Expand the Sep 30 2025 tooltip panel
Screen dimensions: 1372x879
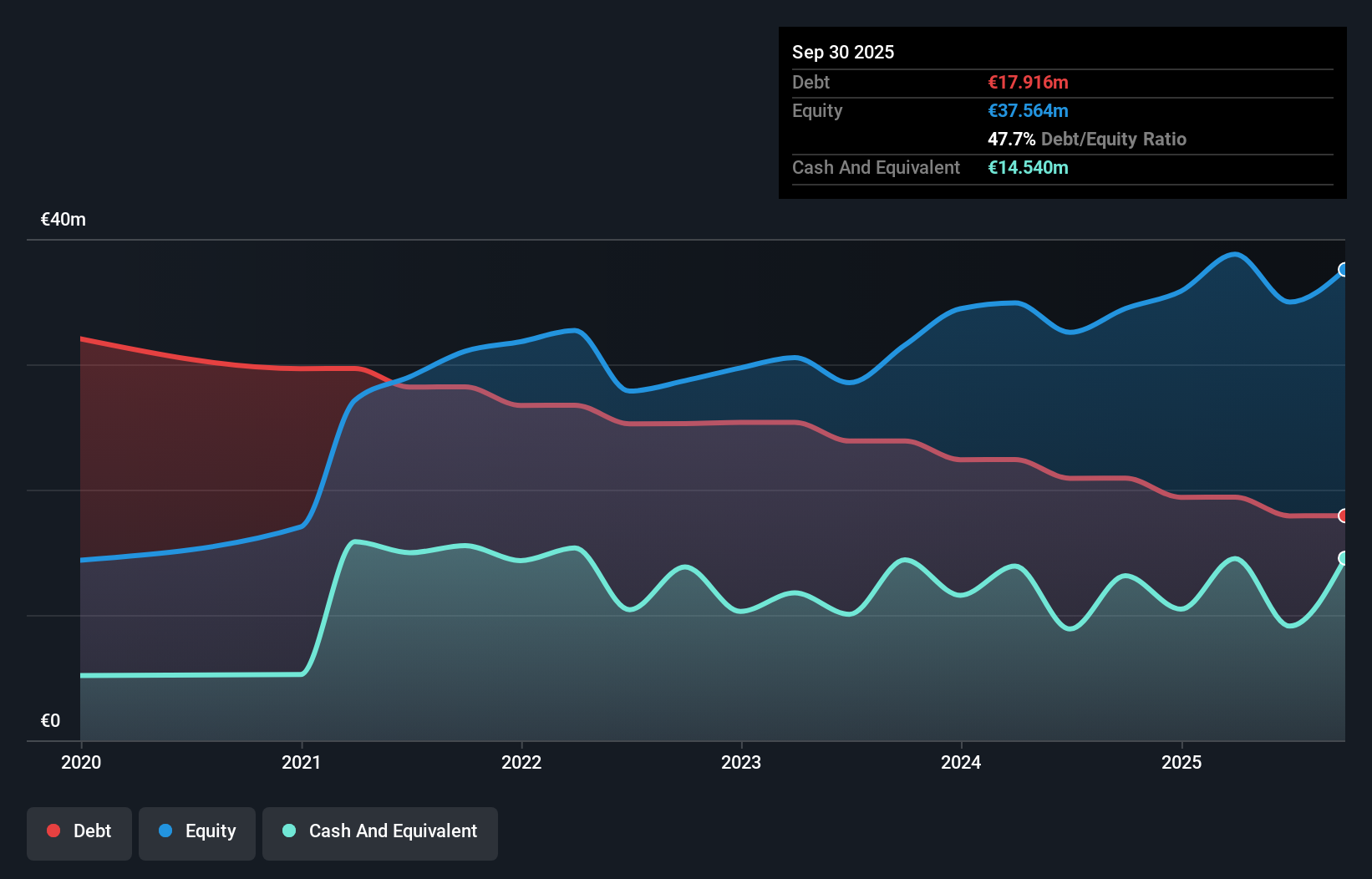[x=843, y=52]
